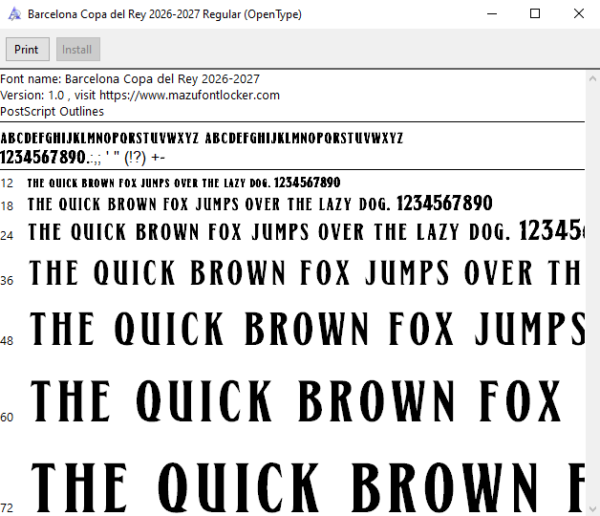Click the scrollbar up arrow
Image resolution: width=600 pixels, height=516 pixels.
click(592, 79)
